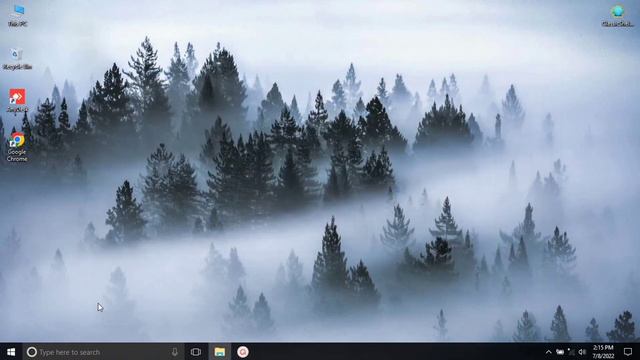Select the Google Chrome desktop shortcut
640x360 pixels.
click(17, 147)
